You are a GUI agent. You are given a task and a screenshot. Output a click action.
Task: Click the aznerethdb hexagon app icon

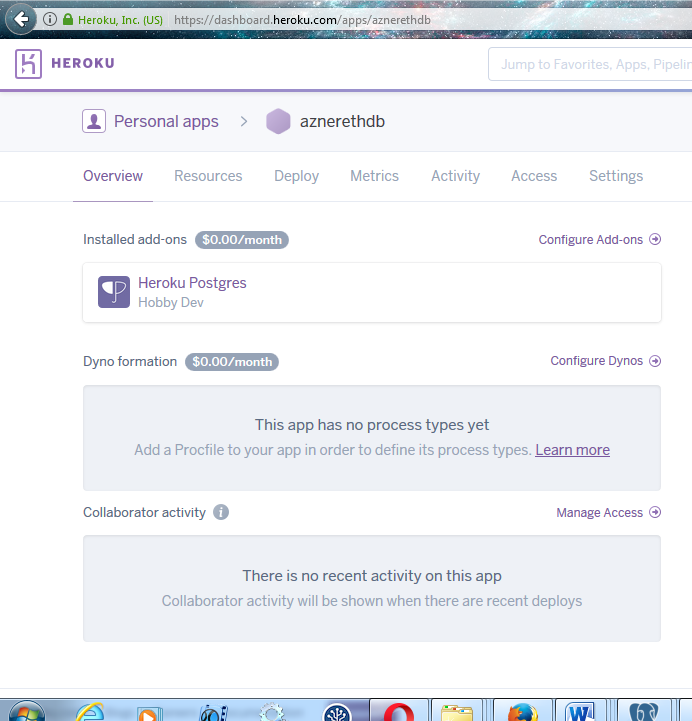coord(278,121)
